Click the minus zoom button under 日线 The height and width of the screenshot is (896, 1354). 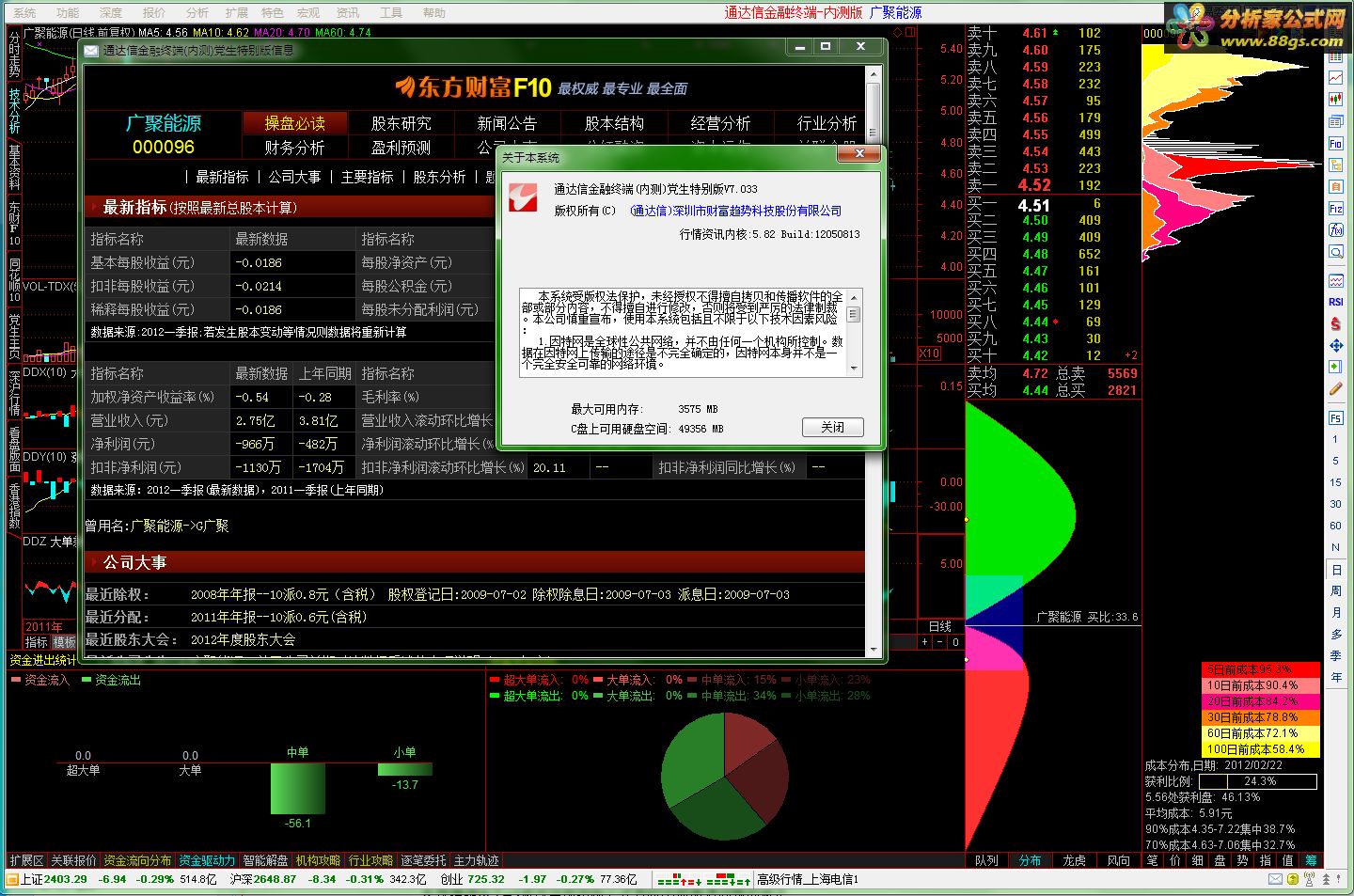[940, 642]
